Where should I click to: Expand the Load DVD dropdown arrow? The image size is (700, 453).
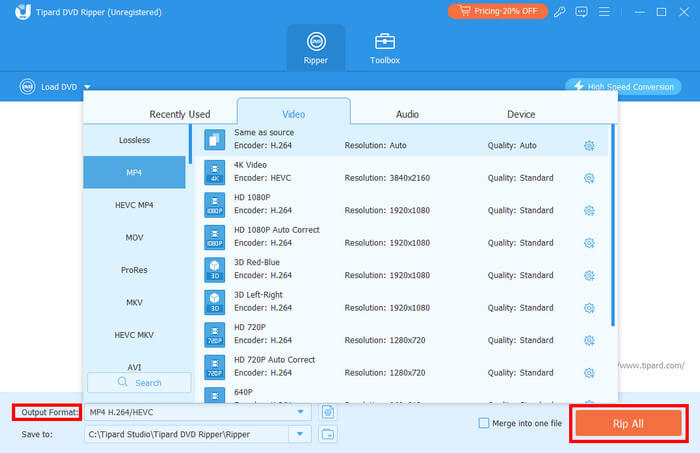click(88, 87)
